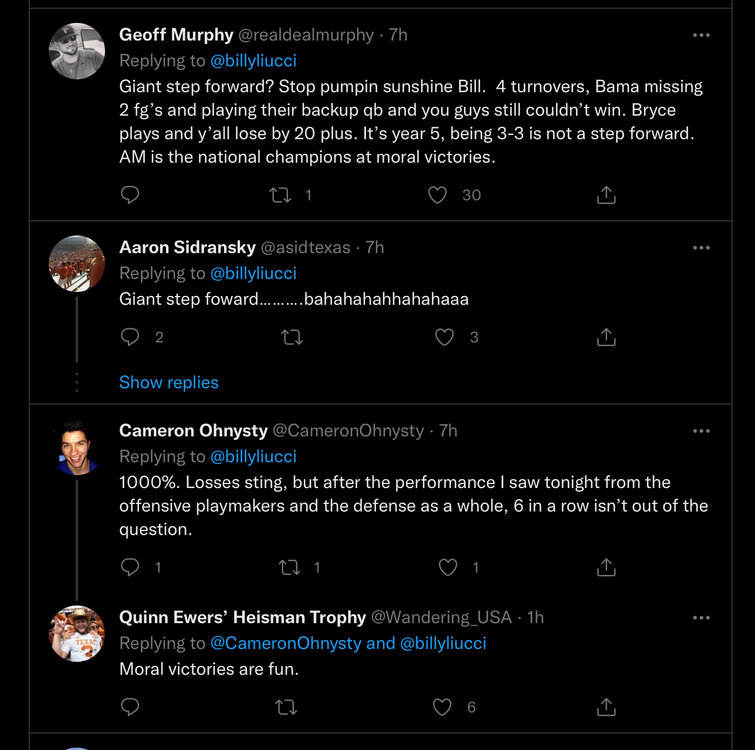Screen dimensions: 755x750
Task: Share Cameron Ohnysty's tweet
Action: (606, 567)
